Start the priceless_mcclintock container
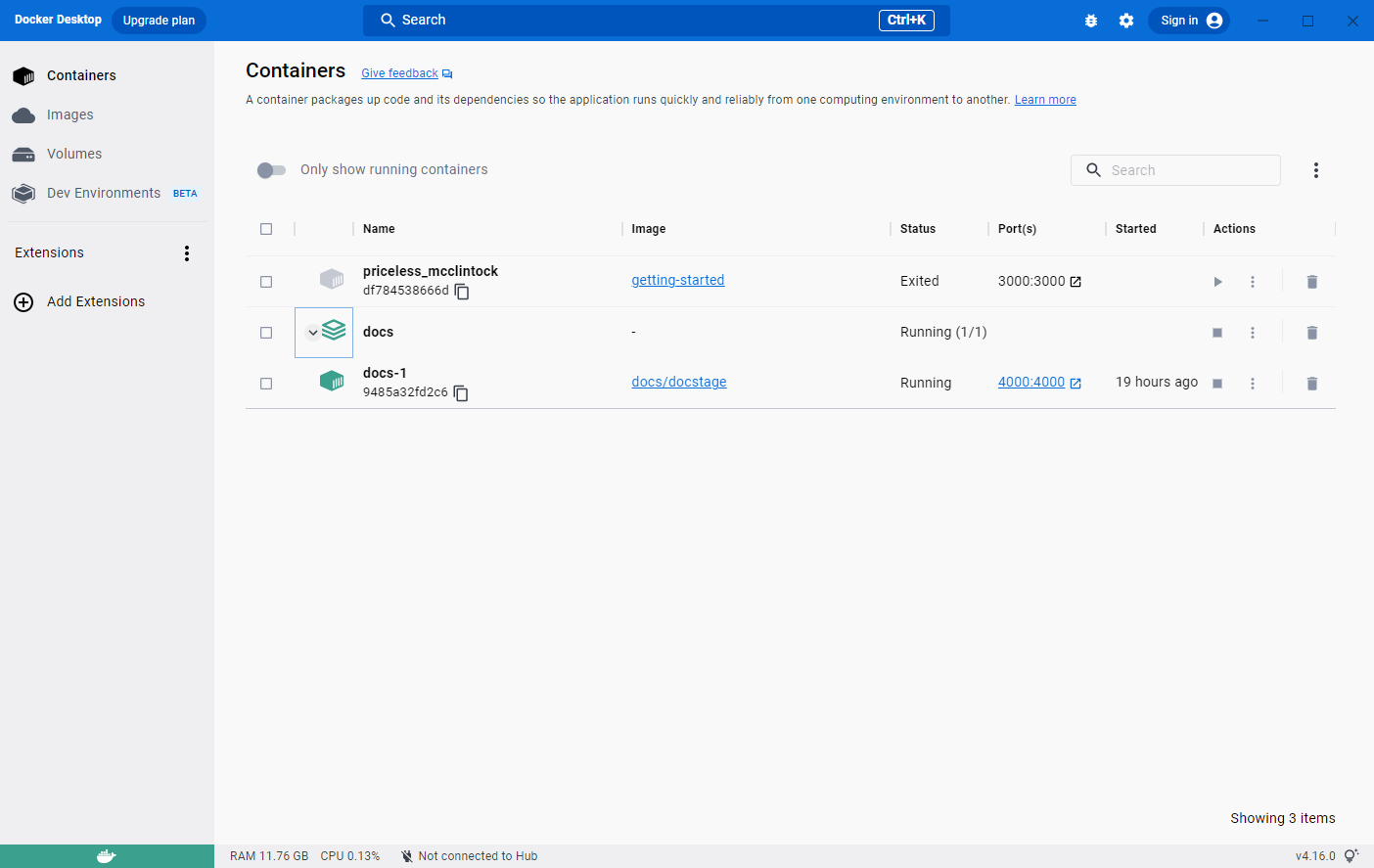The image size is (1374, 868). (1217, 282)
